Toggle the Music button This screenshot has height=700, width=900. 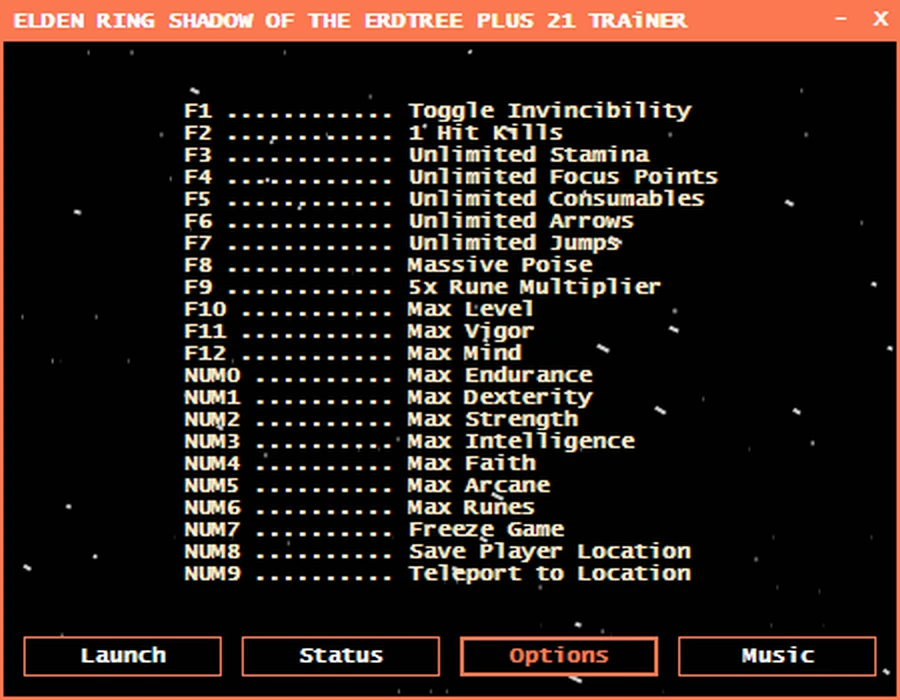point(777,656)
